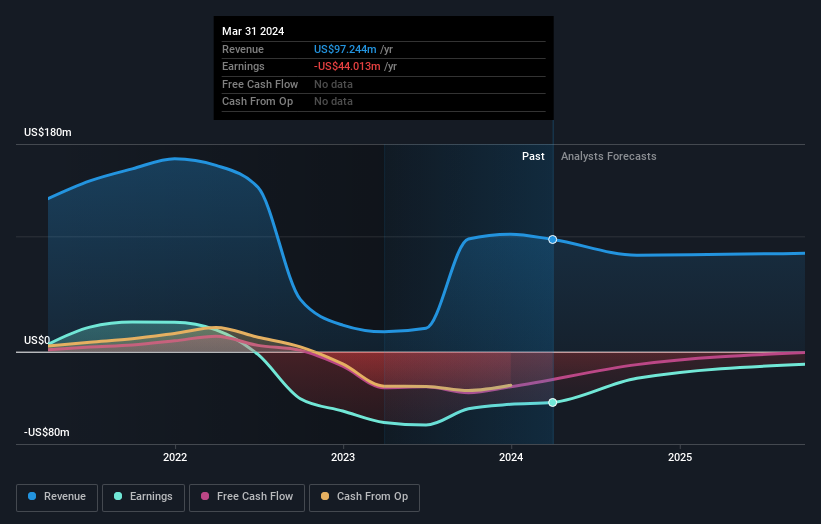Image resolution: width=821 pixels, height=524 pixels.
Task: Click the 'Past' label on chart
Action: (533, 157)
